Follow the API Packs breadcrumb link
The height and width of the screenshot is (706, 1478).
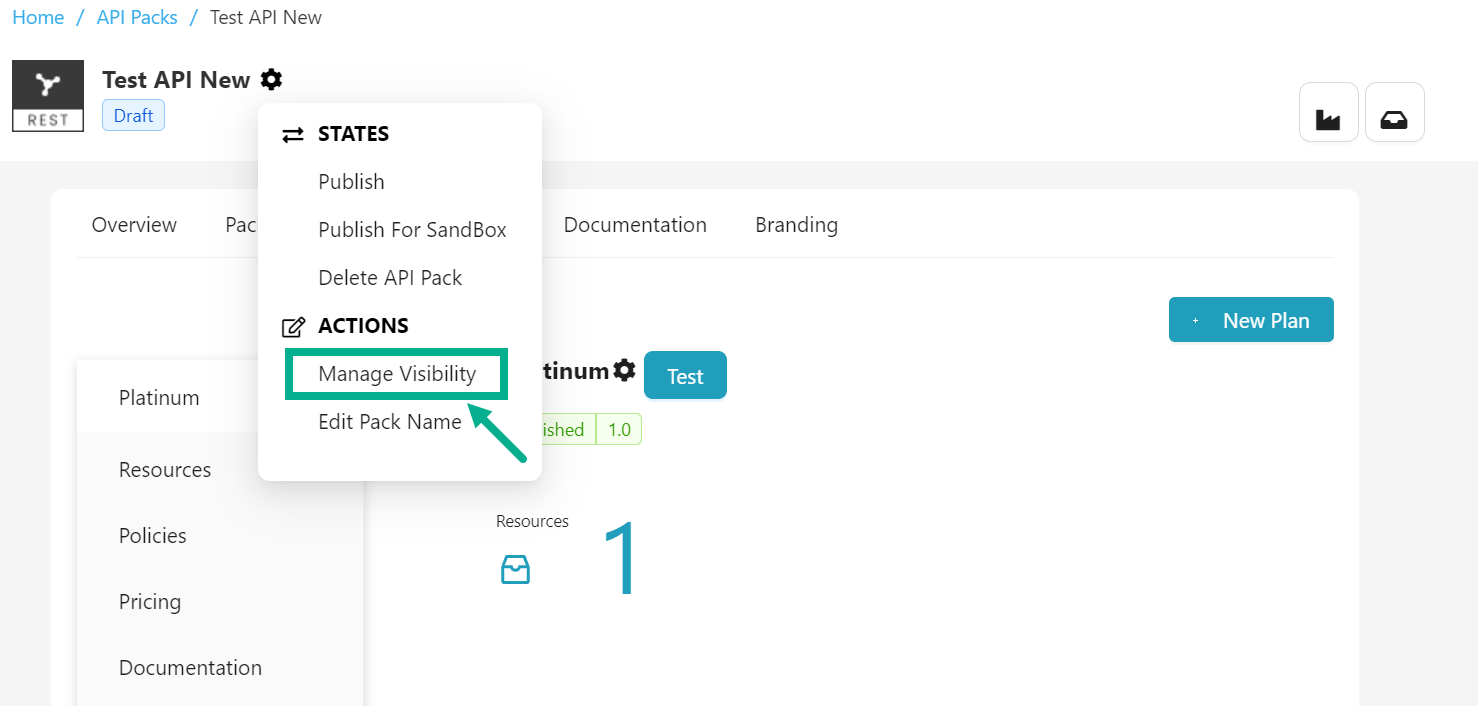[x=137, y=18]
